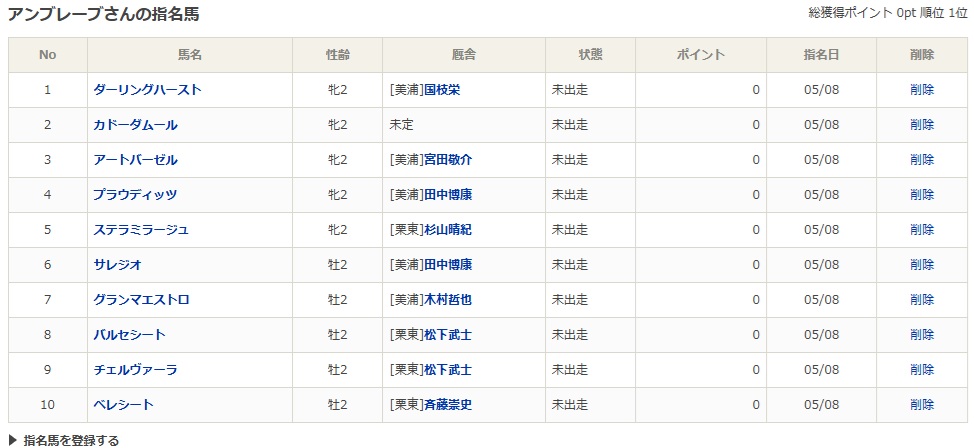Open horse ダーリングハースト link

(147, 89)
